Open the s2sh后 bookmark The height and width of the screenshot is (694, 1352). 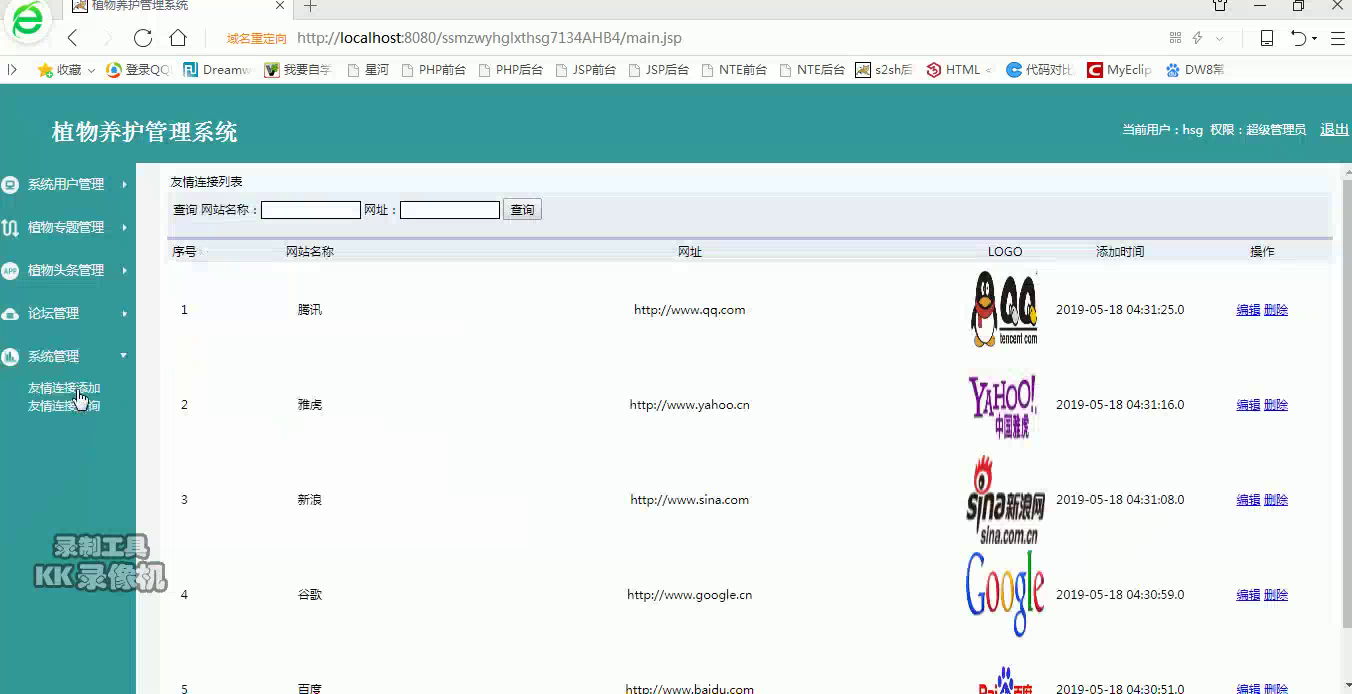(884, 70)
